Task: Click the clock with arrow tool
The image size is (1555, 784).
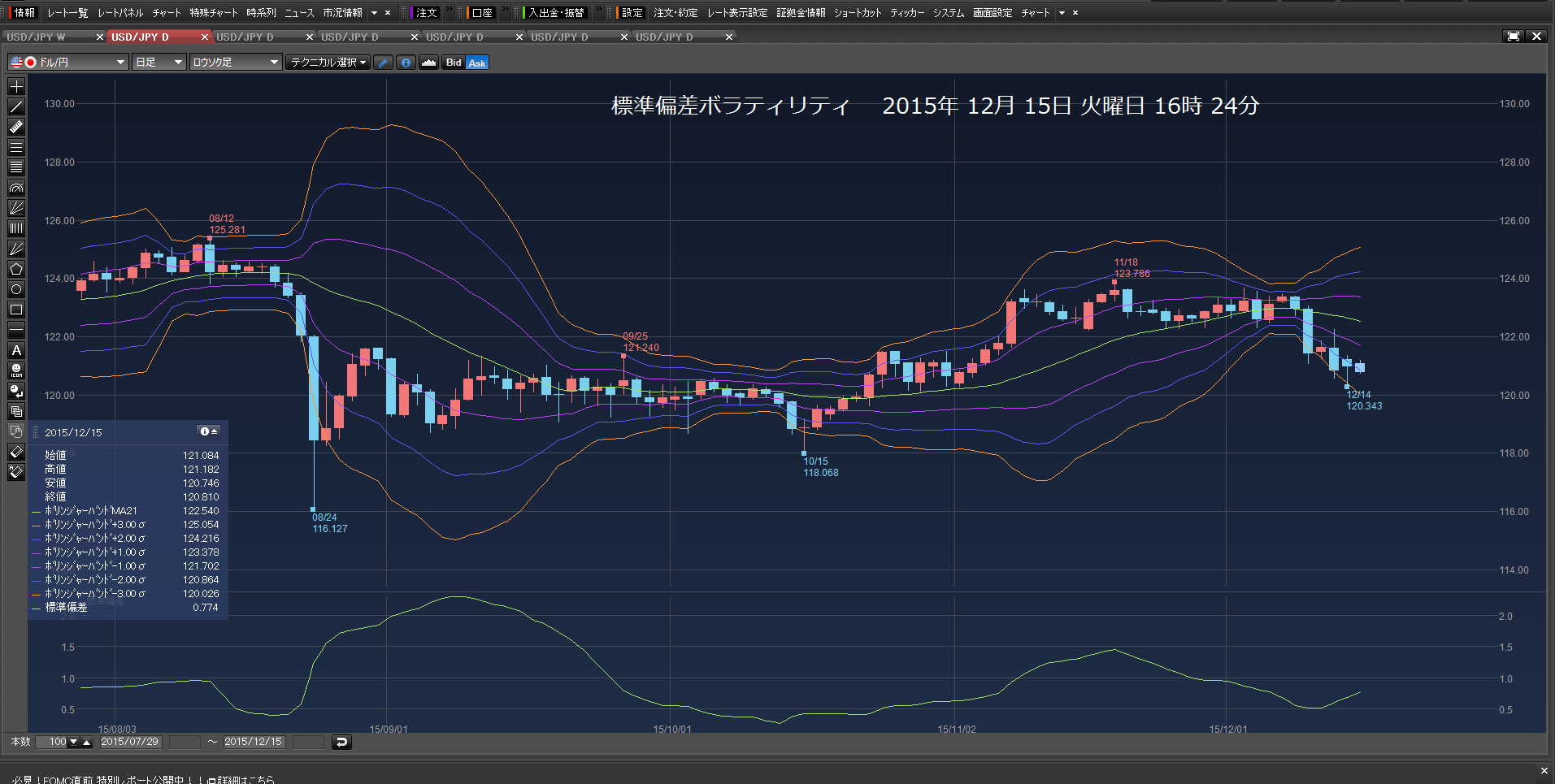Action: [16, 391]
